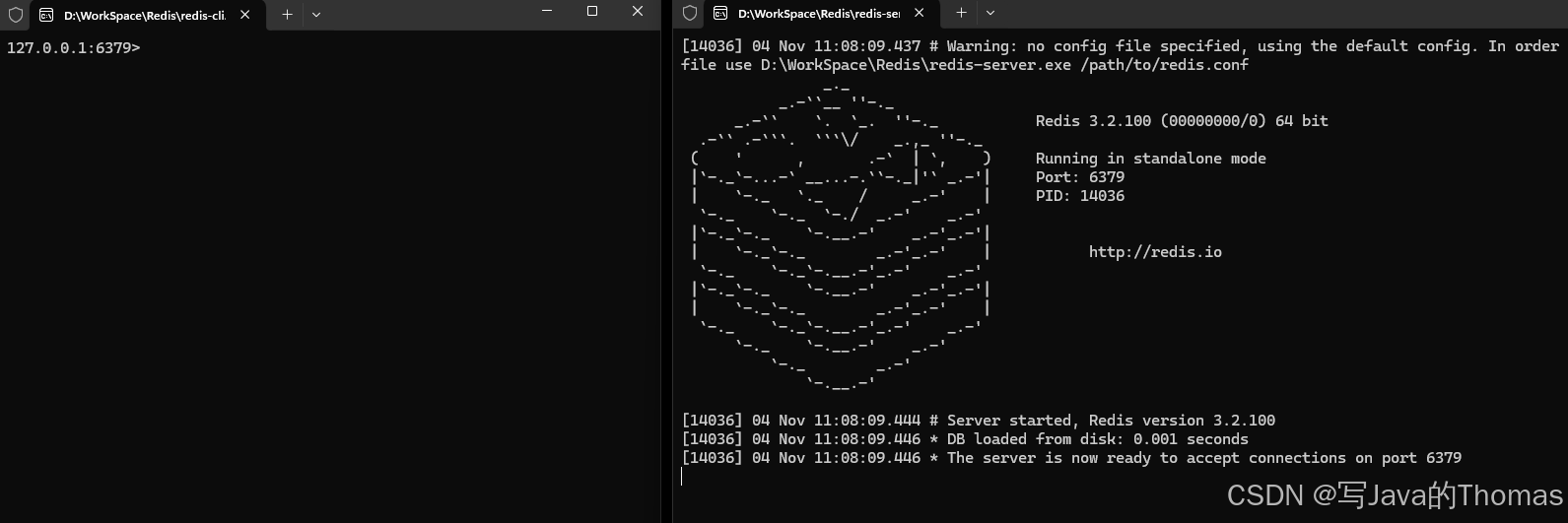Viewport: 1568px width, 523px height.
Task: Click the redis-server.exe /path/to/redis.conf line
Action: click(x=965, y=65)
